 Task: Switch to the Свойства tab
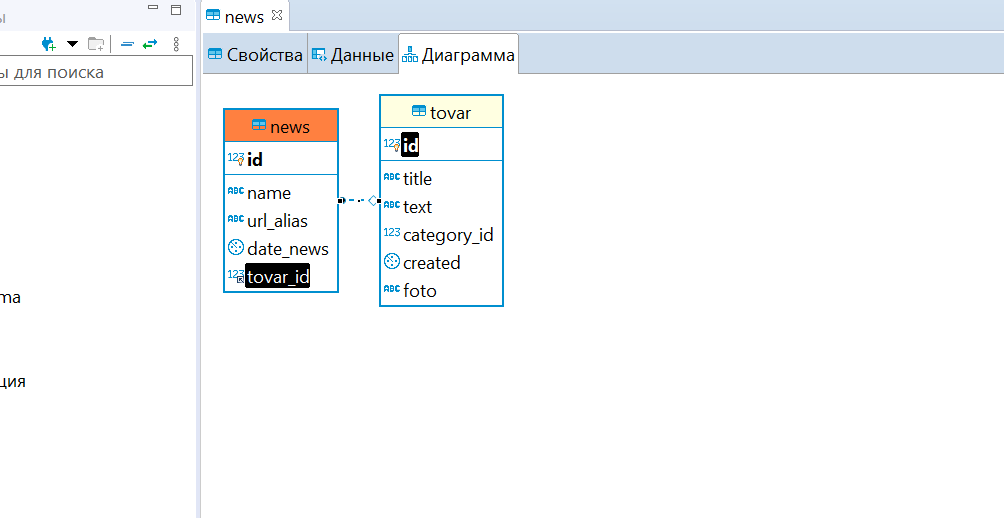coord(255,55)
